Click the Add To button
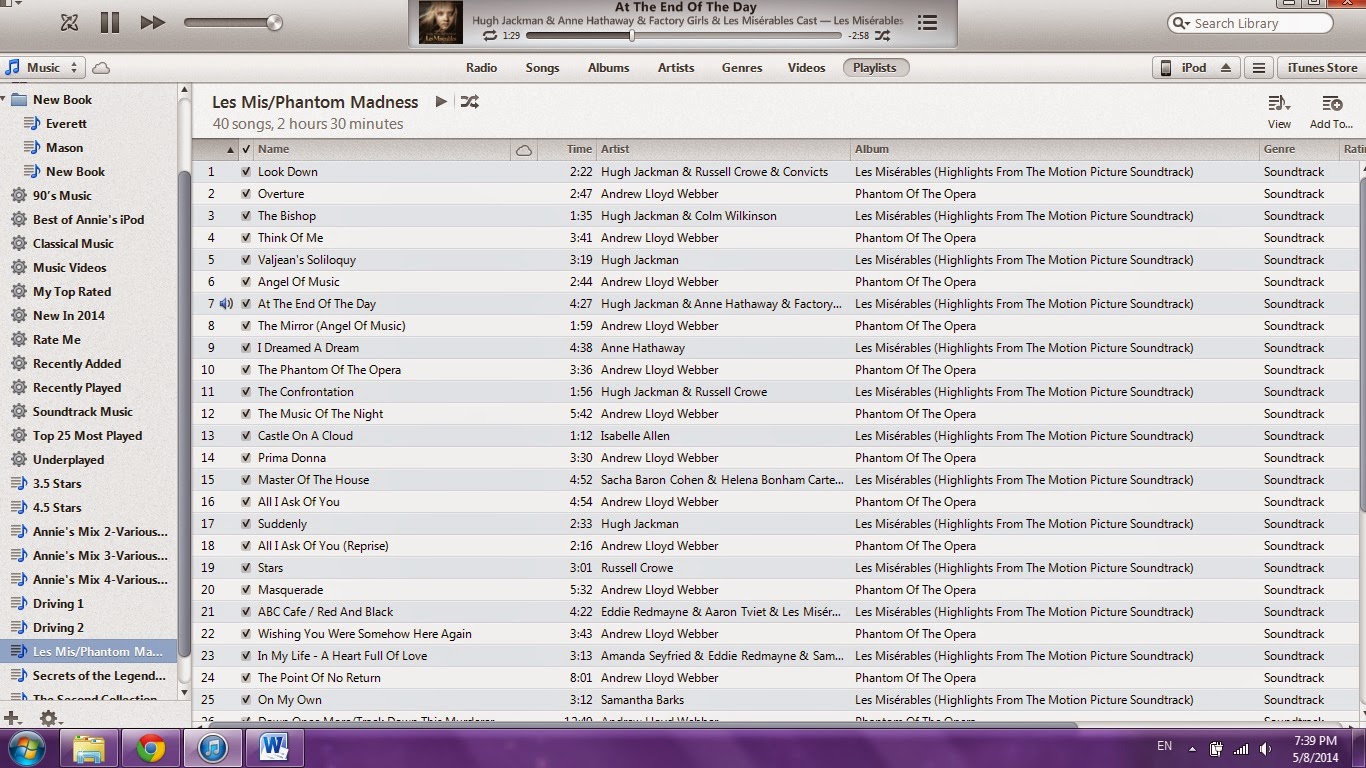 (x=1331, y=112)
